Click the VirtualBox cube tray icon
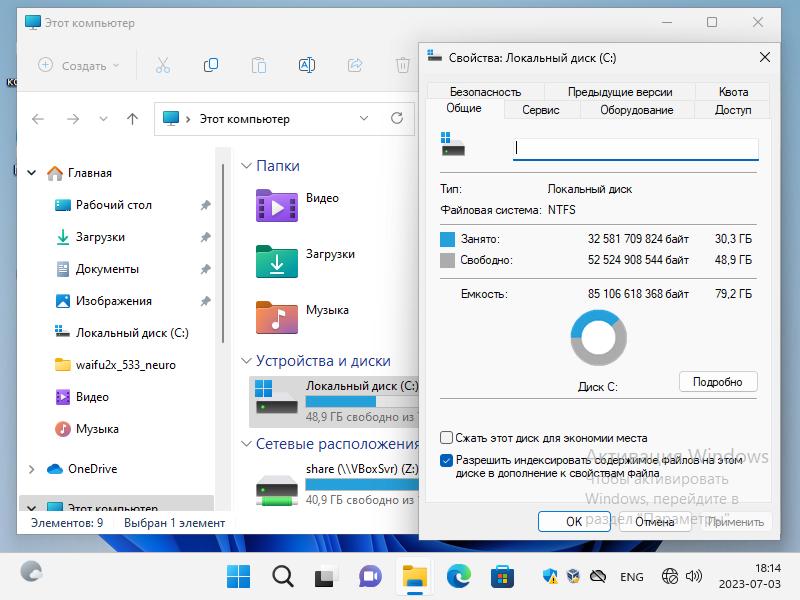 pyautogui.click(x=573, y=577)
